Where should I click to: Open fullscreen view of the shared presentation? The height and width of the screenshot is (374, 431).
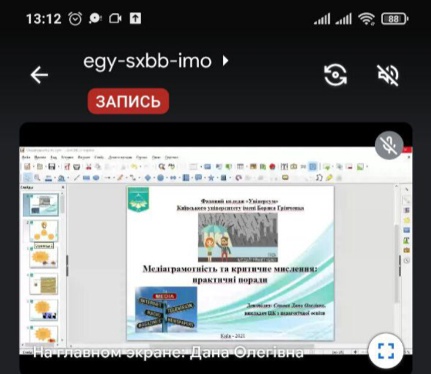pos(386,351)
